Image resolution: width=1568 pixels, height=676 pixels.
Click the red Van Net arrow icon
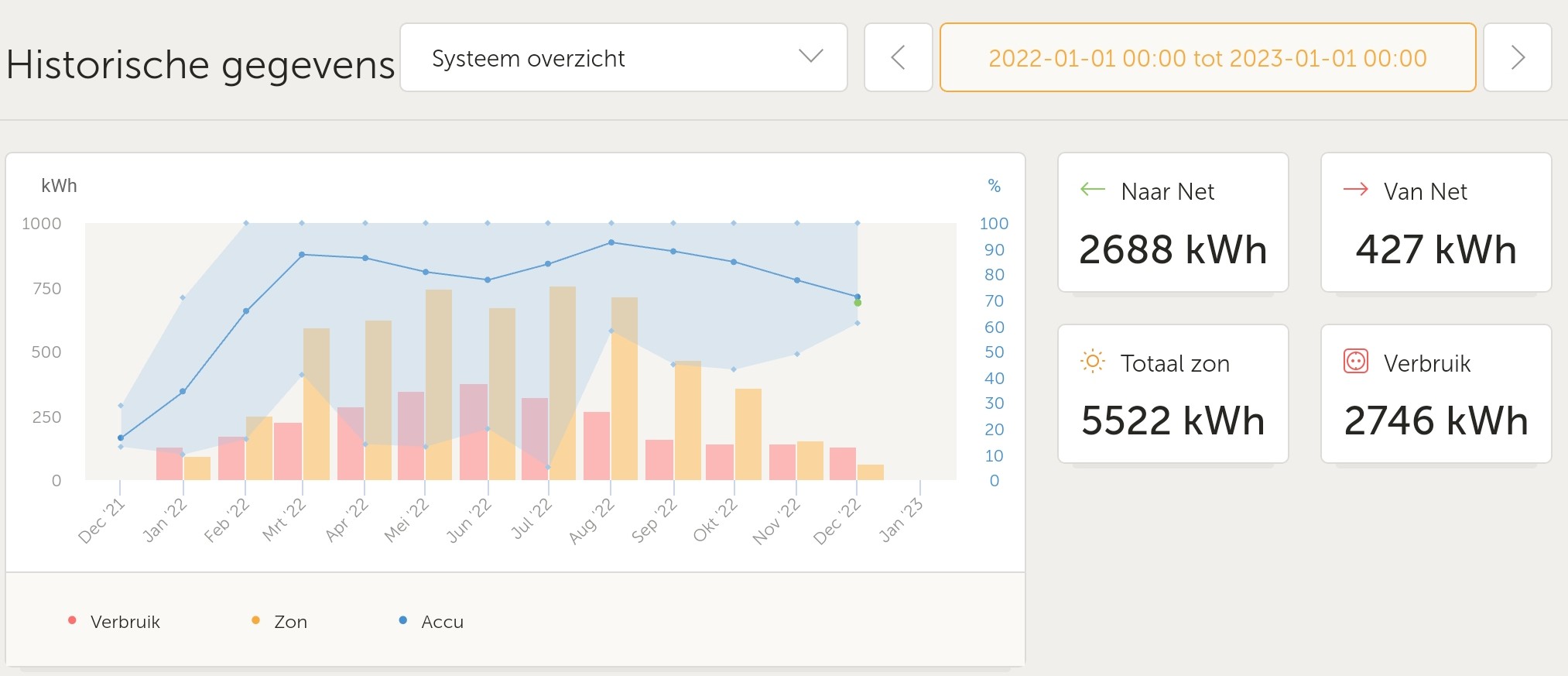[1355, 190]
